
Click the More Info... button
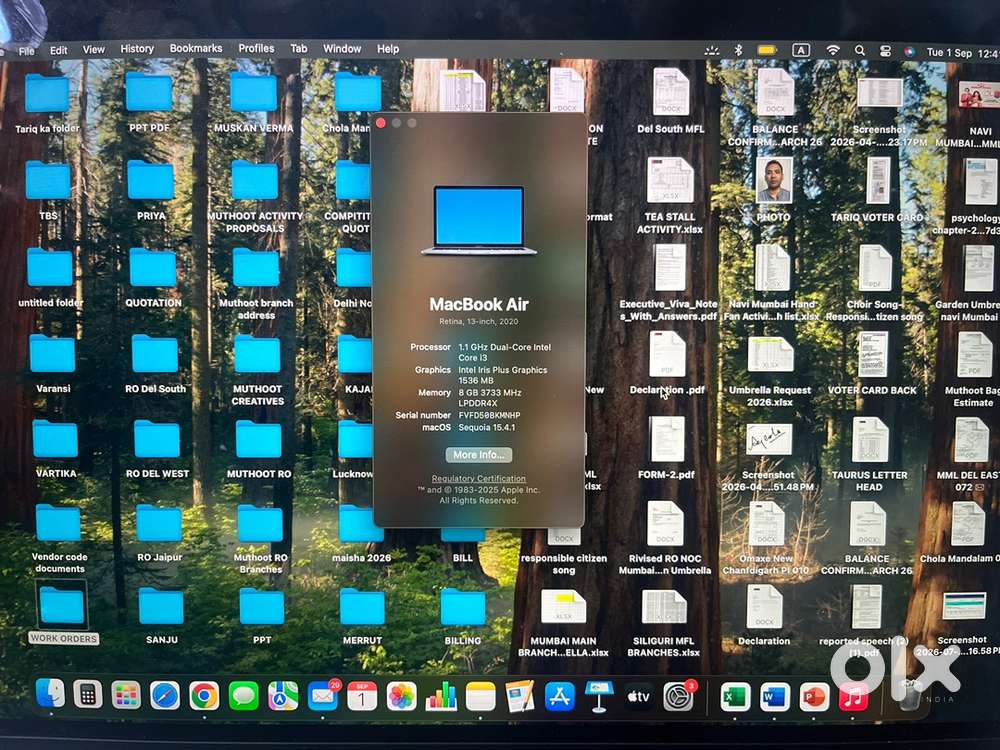(478, 455)
